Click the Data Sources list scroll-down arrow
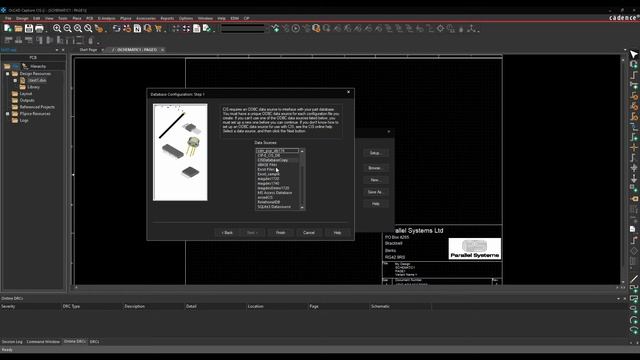Viewport: 640px width, 360px height. [x=302, y=208]
